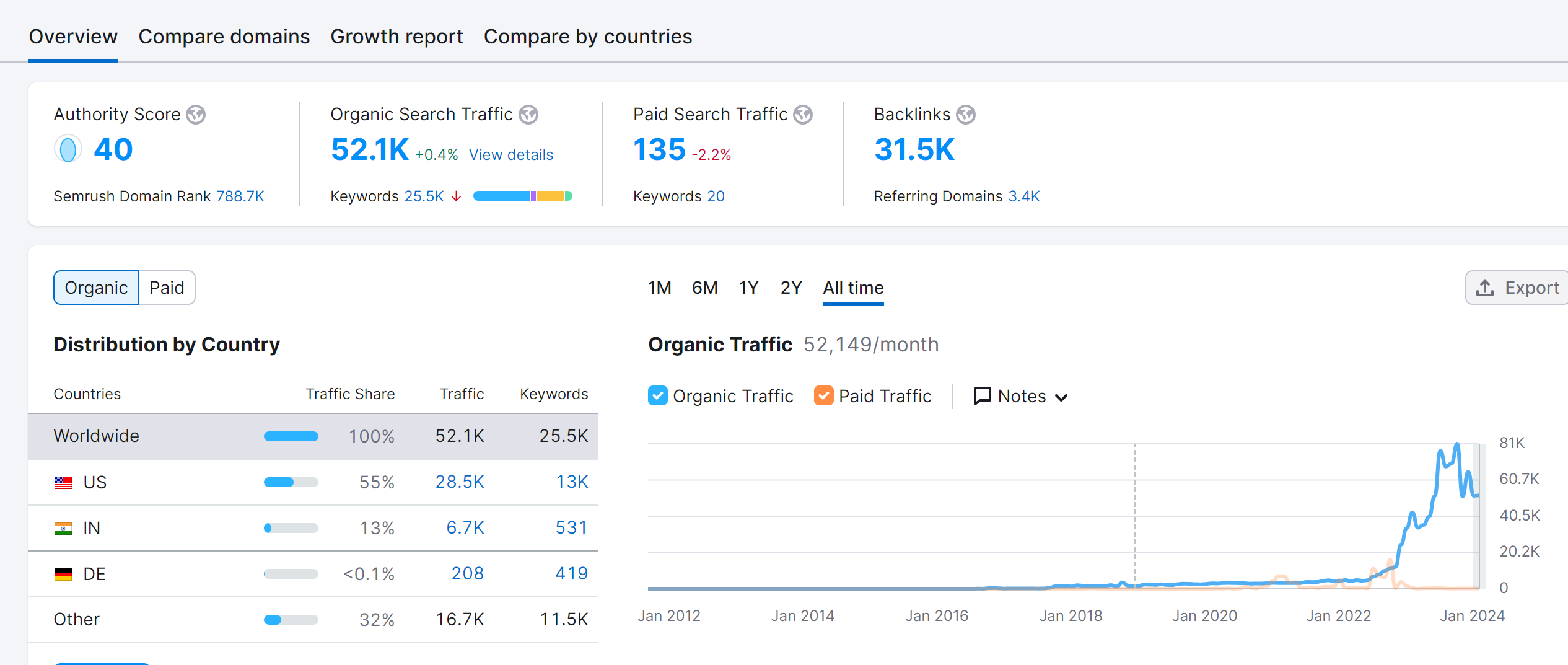Switch to the Paid toggle
This screenshot has width=1568, height=665.
coord(167,288)
